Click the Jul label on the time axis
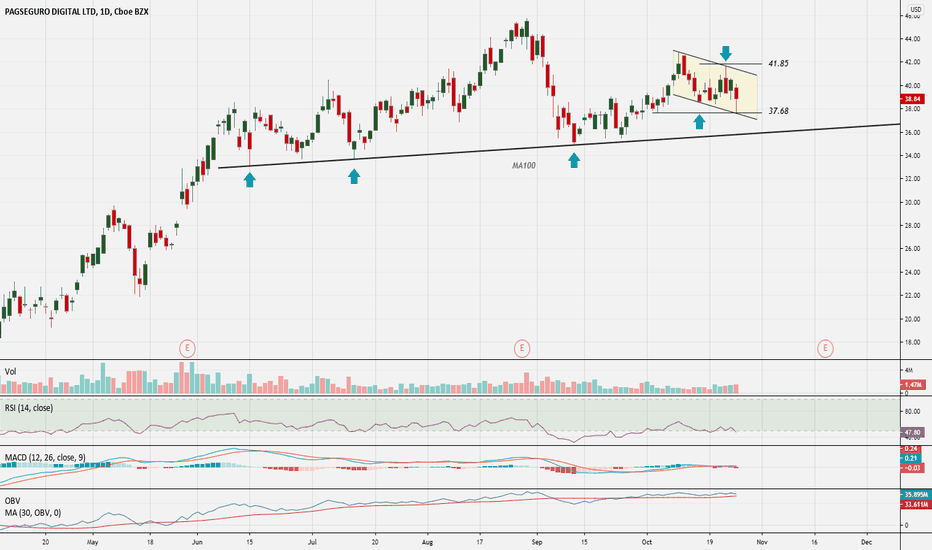 (313, 542)
